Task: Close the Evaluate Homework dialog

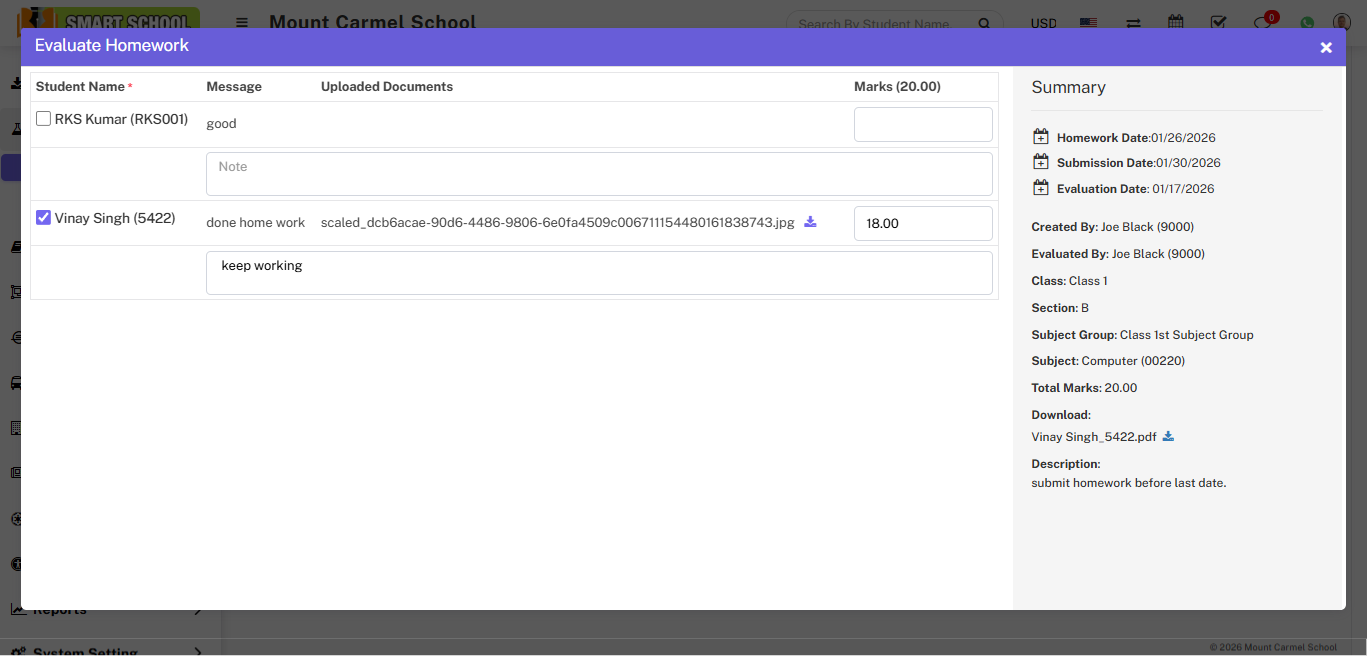Action: point(1325,47)
